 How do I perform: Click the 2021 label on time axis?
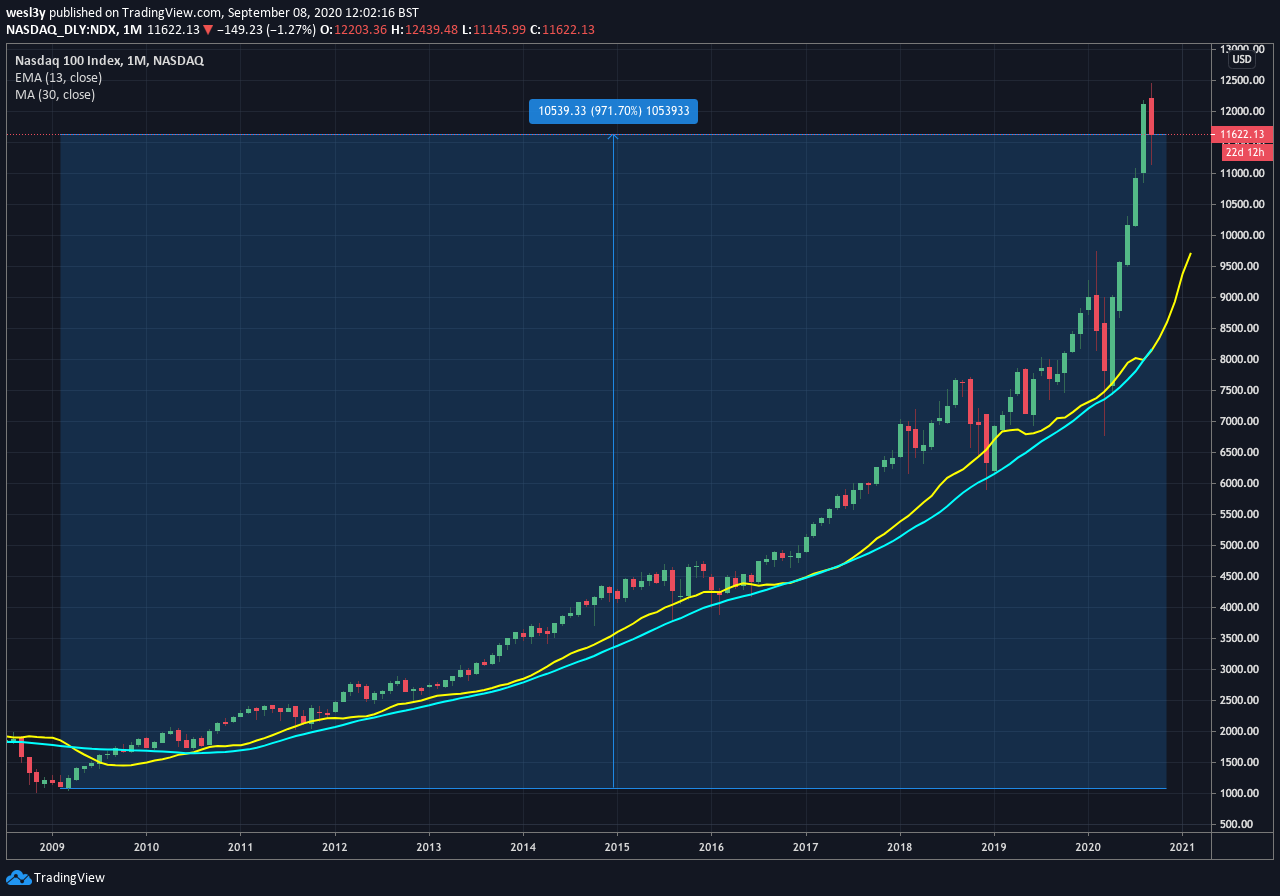(1183, 846)
